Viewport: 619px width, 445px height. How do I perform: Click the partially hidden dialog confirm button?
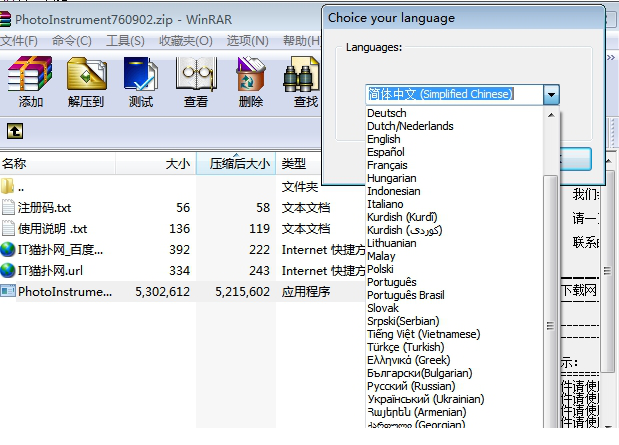tap(576, 159)
